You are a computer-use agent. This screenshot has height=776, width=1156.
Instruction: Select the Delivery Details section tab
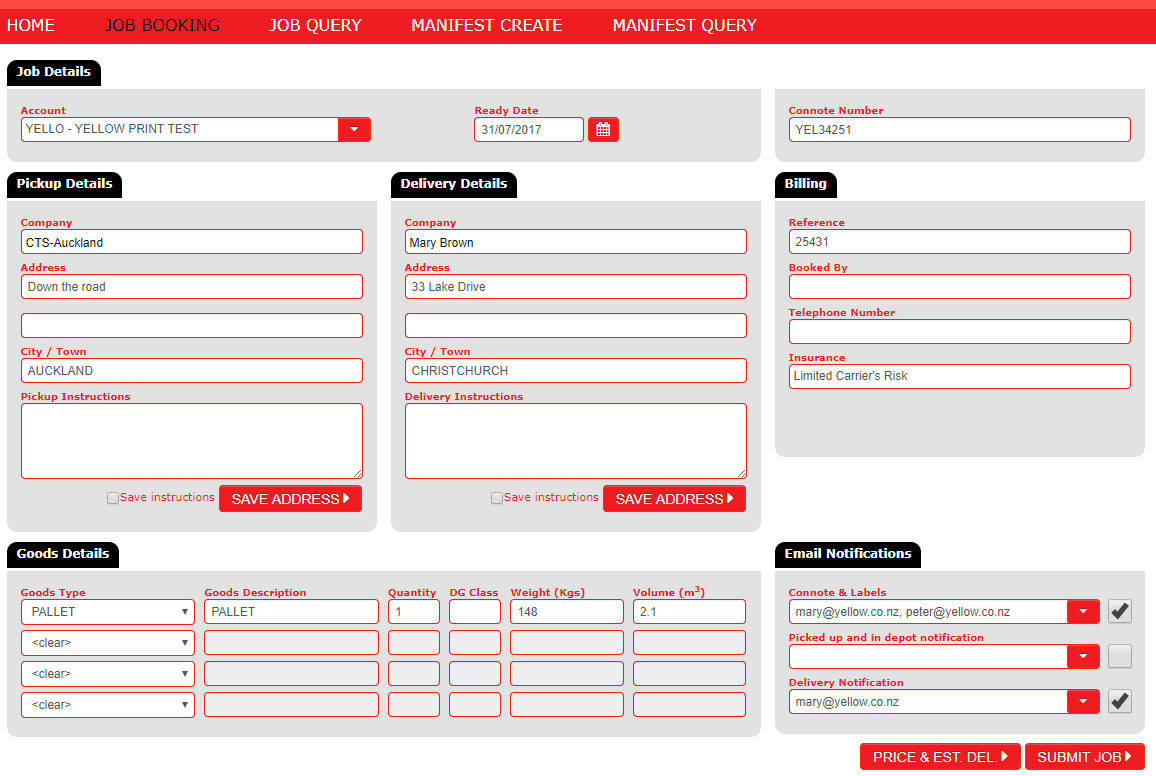453,184
